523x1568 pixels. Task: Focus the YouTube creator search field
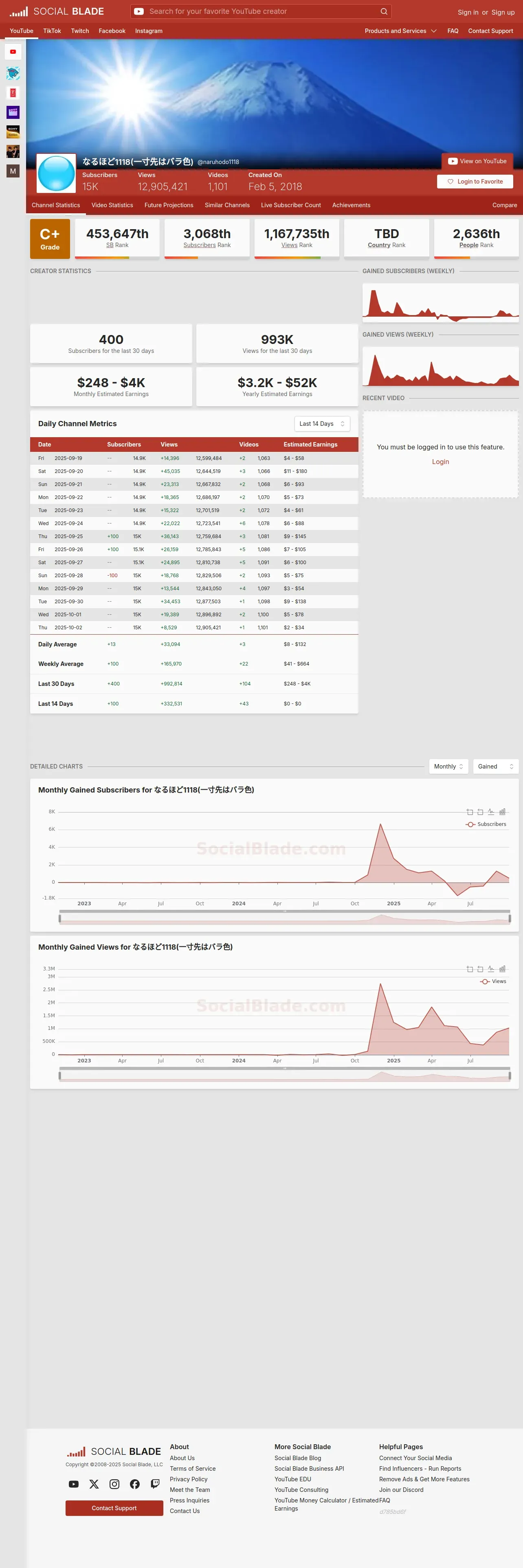(x=262, y=11)
